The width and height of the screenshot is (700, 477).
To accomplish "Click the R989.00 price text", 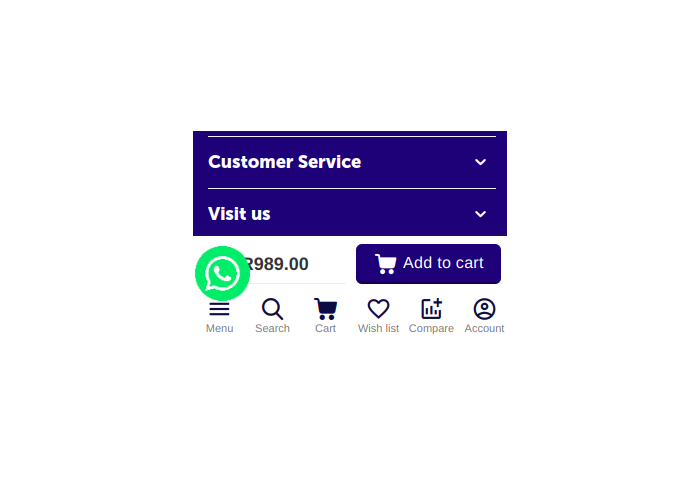I will (x=277, y=264).
